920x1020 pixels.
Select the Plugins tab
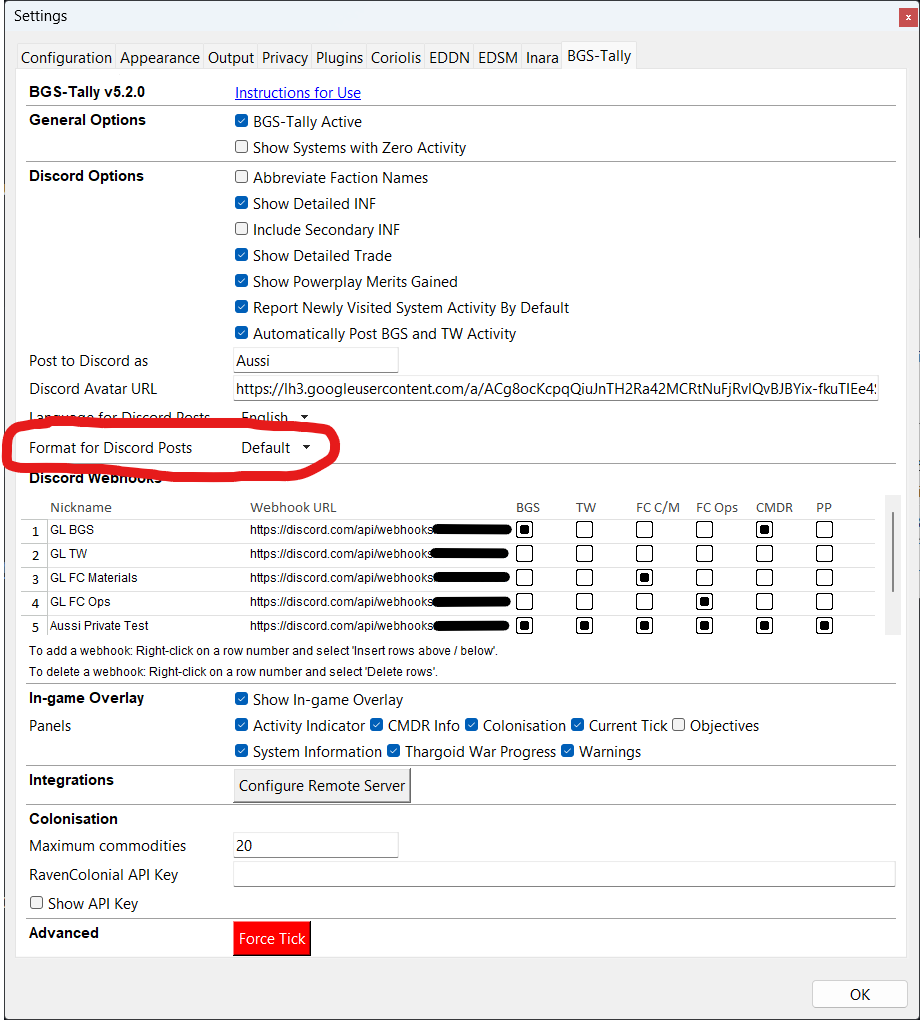pyautogui.click(x=339, y=58)
